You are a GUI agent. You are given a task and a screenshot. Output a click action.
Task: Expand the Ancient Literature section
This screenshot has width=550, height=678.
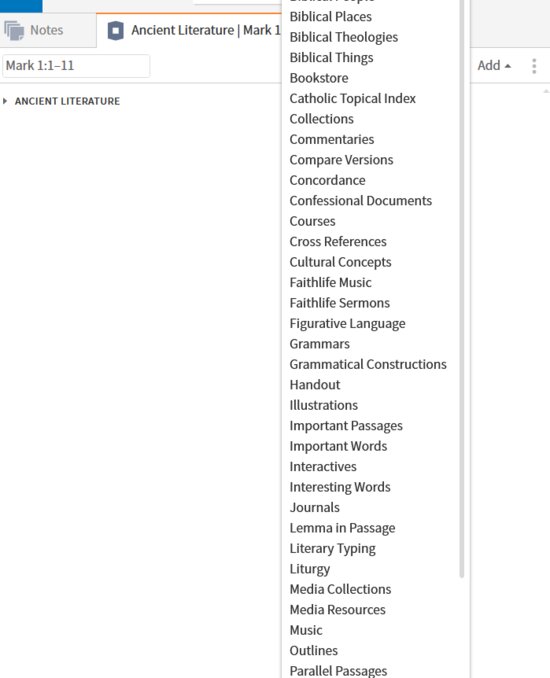click(5, 101)
